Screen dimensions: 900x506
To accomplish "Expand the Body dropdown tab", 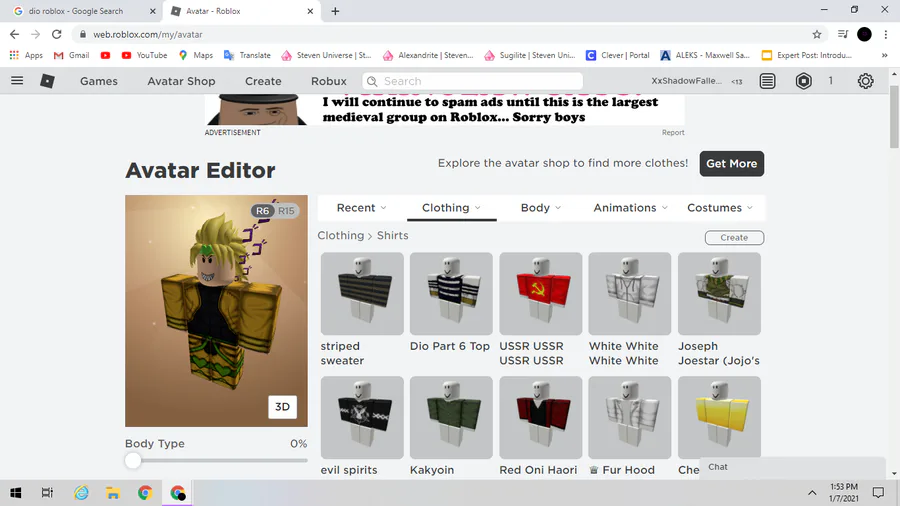I will 541,208.
